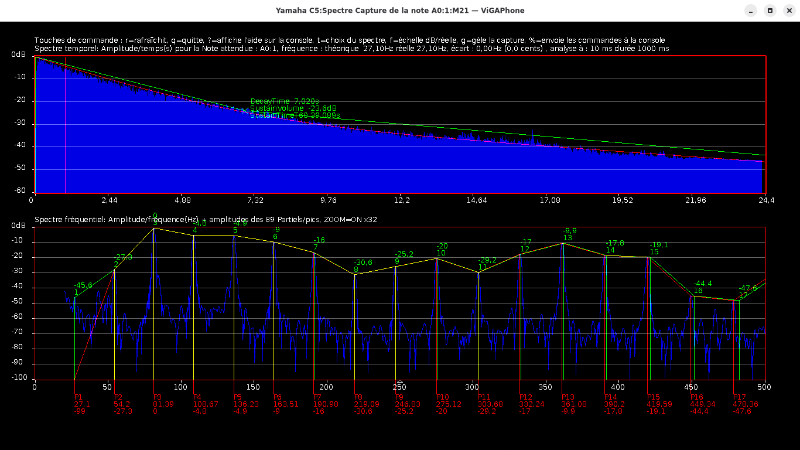Click the -50 dB label on frequency graph

[x=19, y=302]
